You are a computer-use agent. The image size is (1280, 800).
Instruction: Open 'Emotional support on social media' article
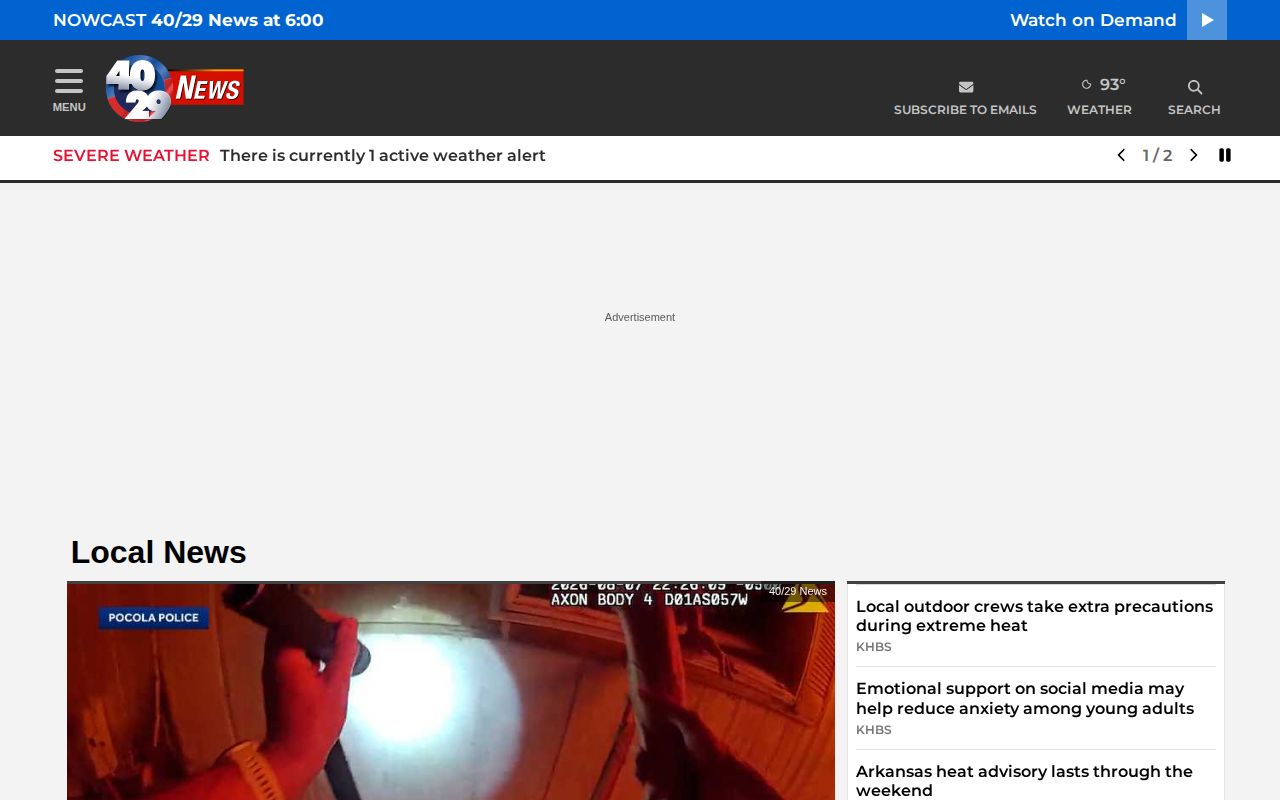coord(1025,699)
